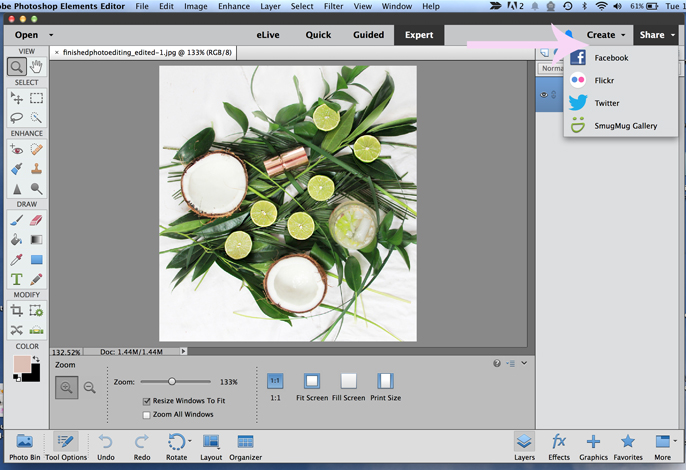Pick the Type text tool
Screen dimensions: 686x470
click(x=17, y=279)
